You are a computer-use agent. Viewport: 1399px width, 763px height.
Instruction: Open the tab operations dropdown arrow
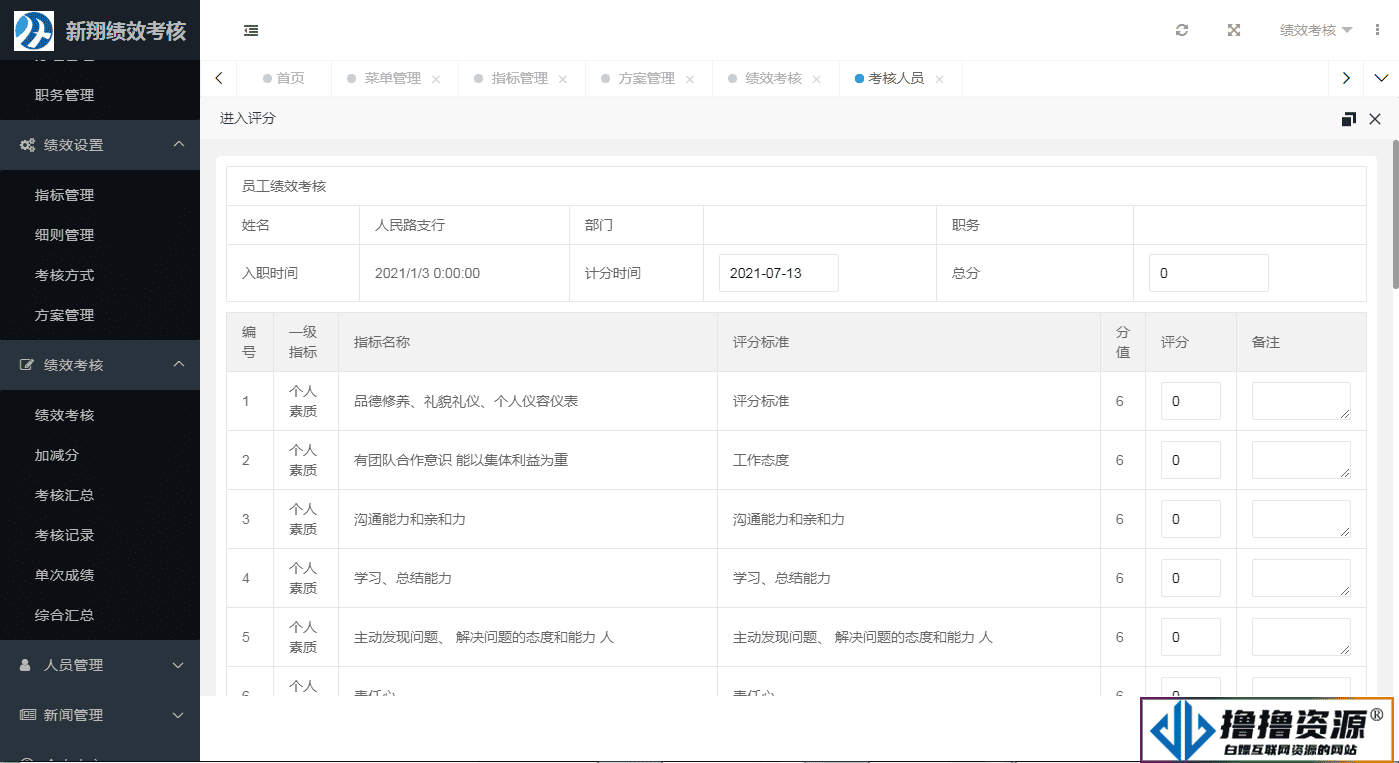(1382, 78)
